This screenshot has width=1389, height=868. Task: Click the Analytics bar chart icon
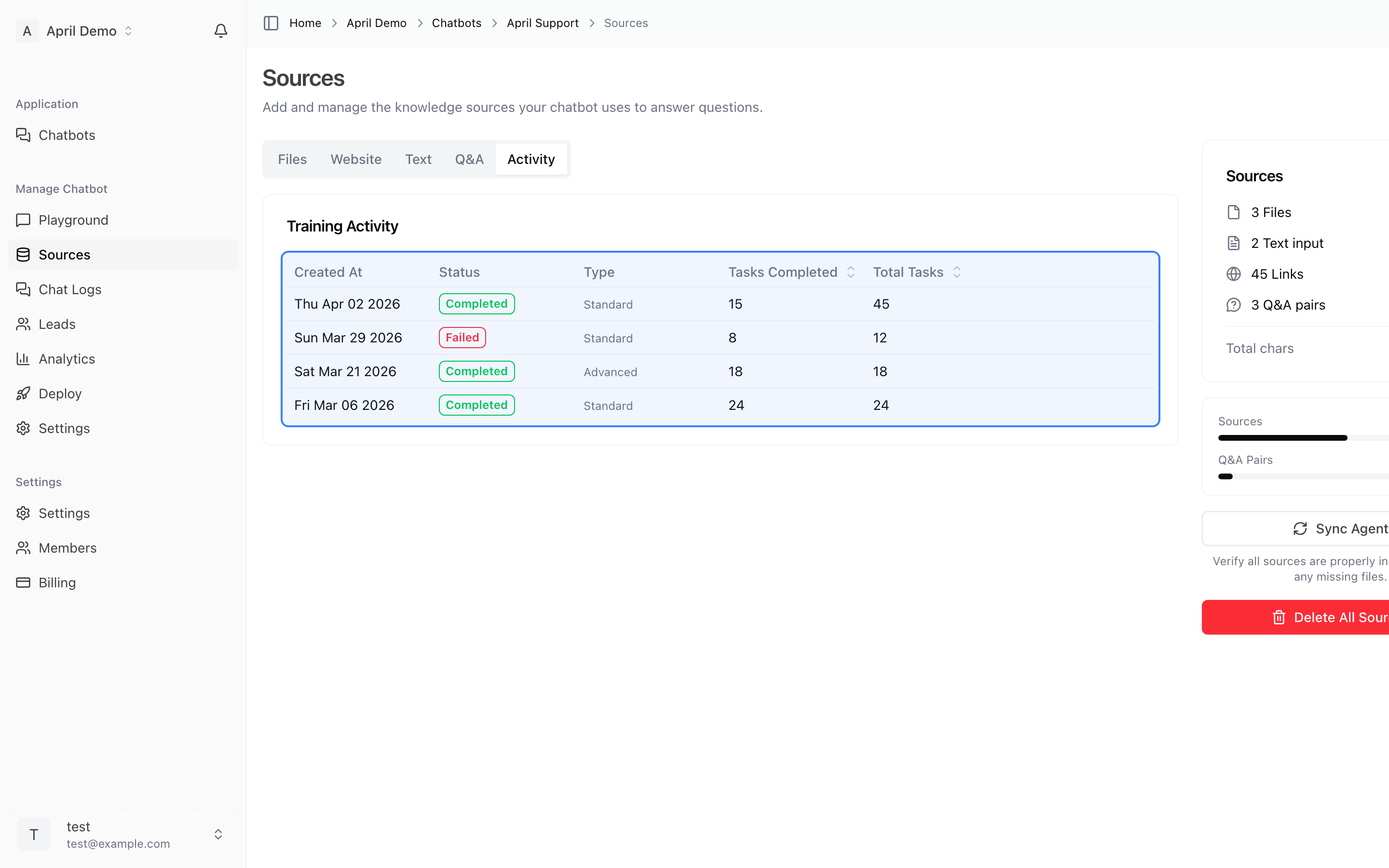[23, 359]
